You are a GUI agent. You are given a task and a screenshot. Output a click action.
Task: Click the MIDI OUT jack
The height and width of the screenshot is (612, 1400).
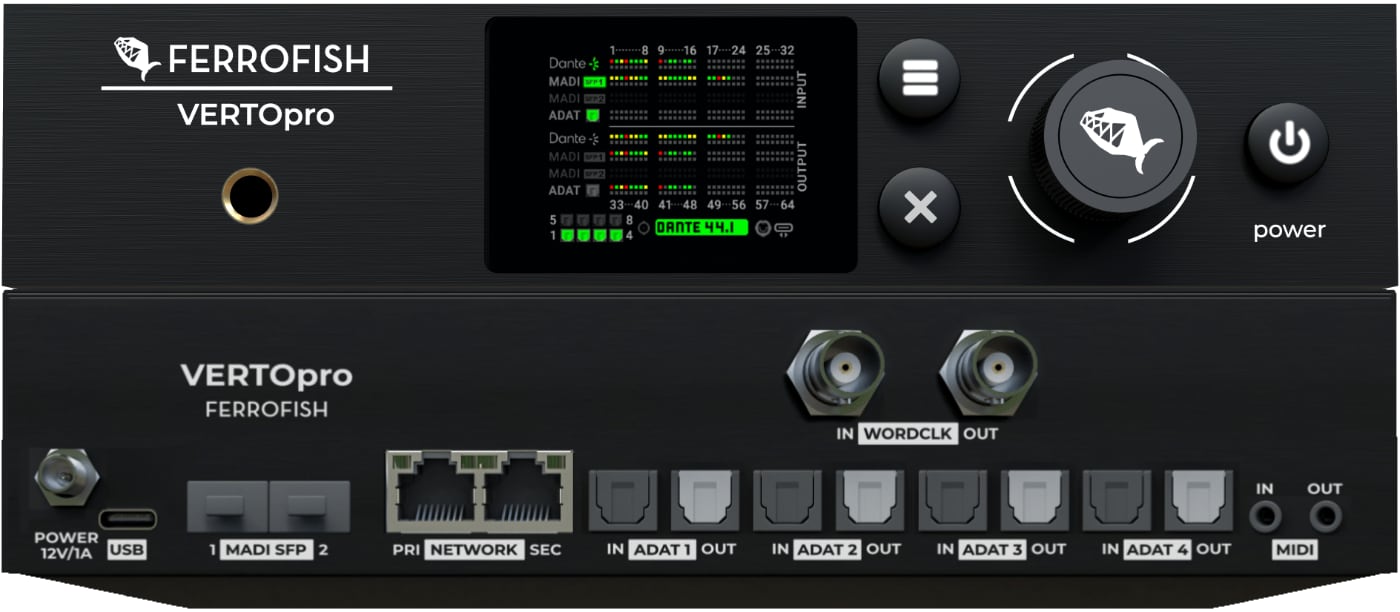pyautogui.click(x=1326, y=517)
